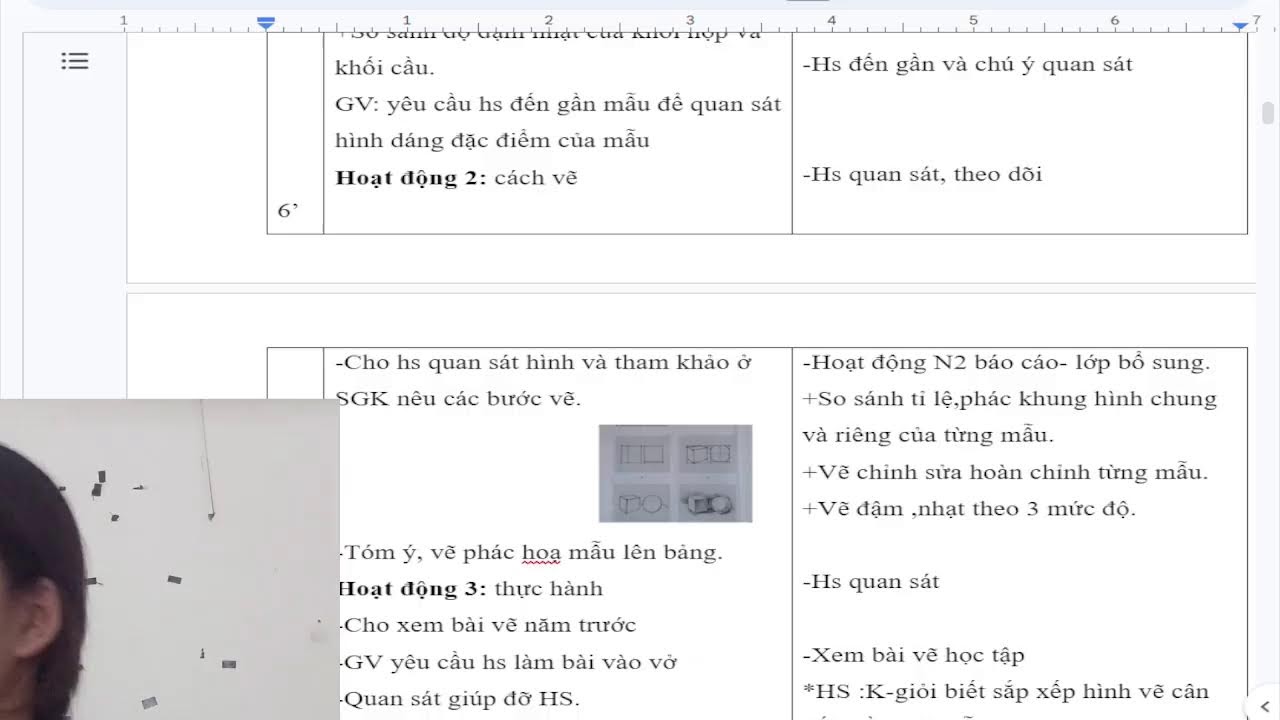Select the left indent marker on ruler
Screen dimensions: 1280x720
click(266, 22)
